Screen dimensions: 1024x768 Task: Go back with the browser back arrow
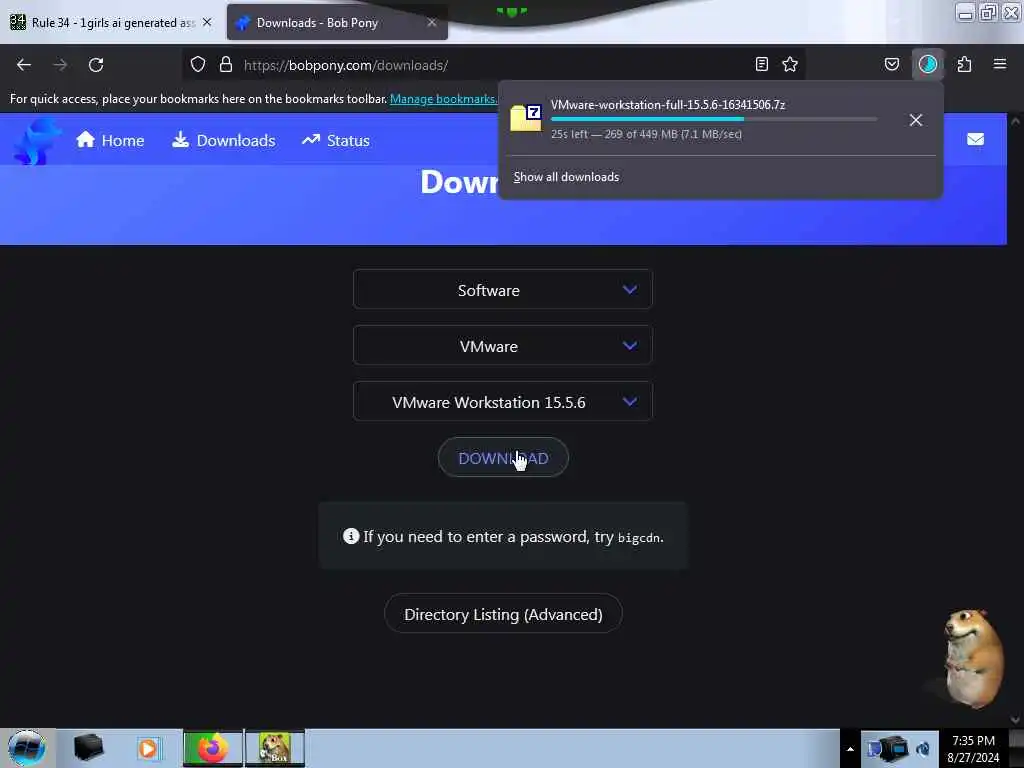(24, 65)
